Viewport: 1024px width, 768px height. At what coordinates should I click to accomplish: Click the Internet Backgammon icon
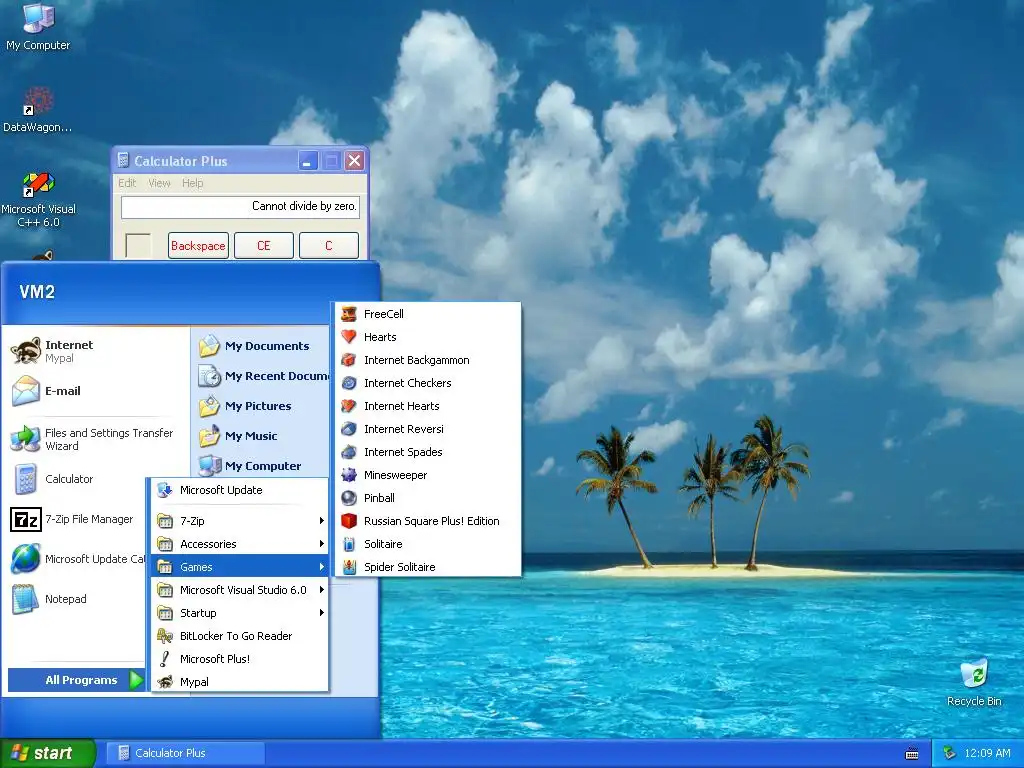click(349, 360)
